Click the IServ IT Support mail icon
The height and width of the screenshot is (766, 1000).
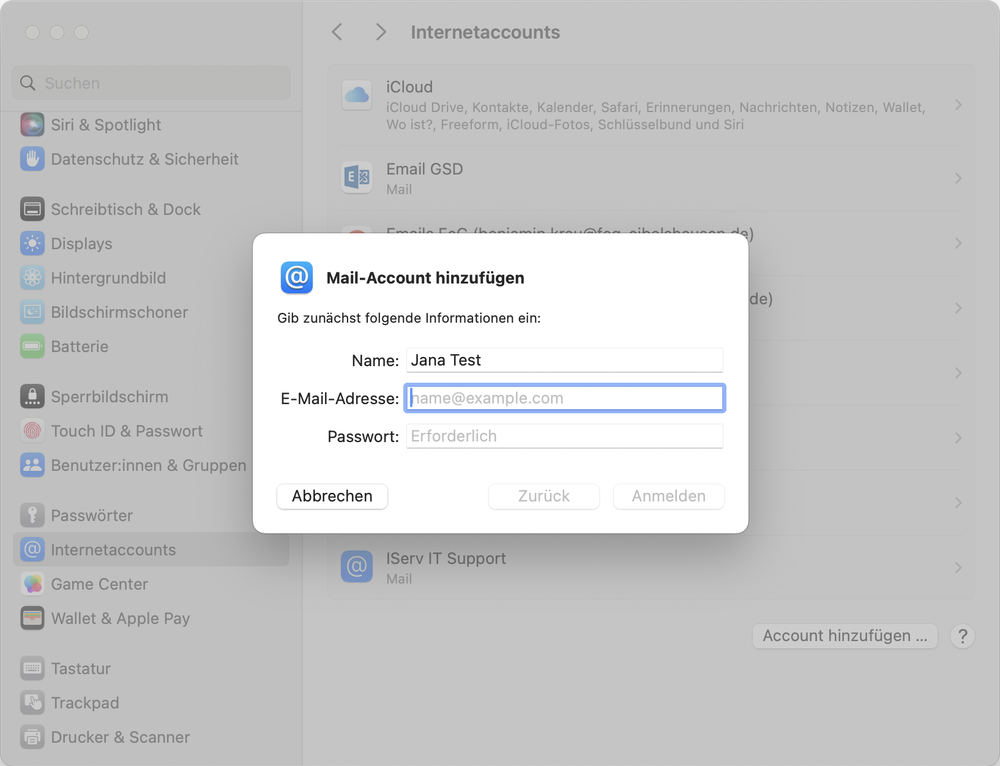pyautogui.click(x=357, y=567)
